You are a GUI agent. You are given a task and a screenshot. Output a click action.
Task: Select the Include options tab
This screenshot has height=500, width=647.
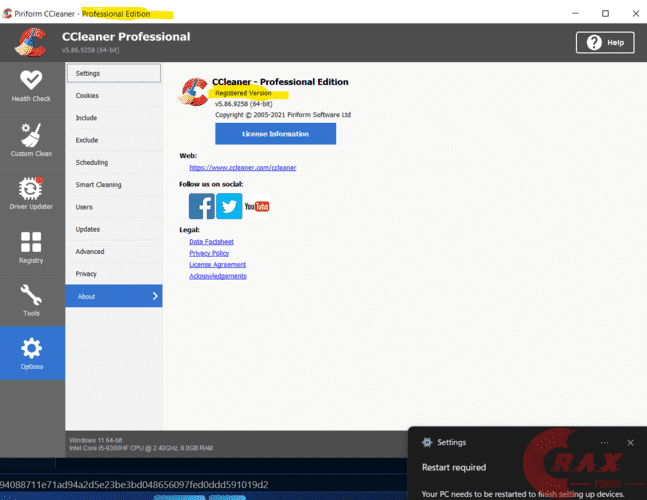click(x=114, y=118)
